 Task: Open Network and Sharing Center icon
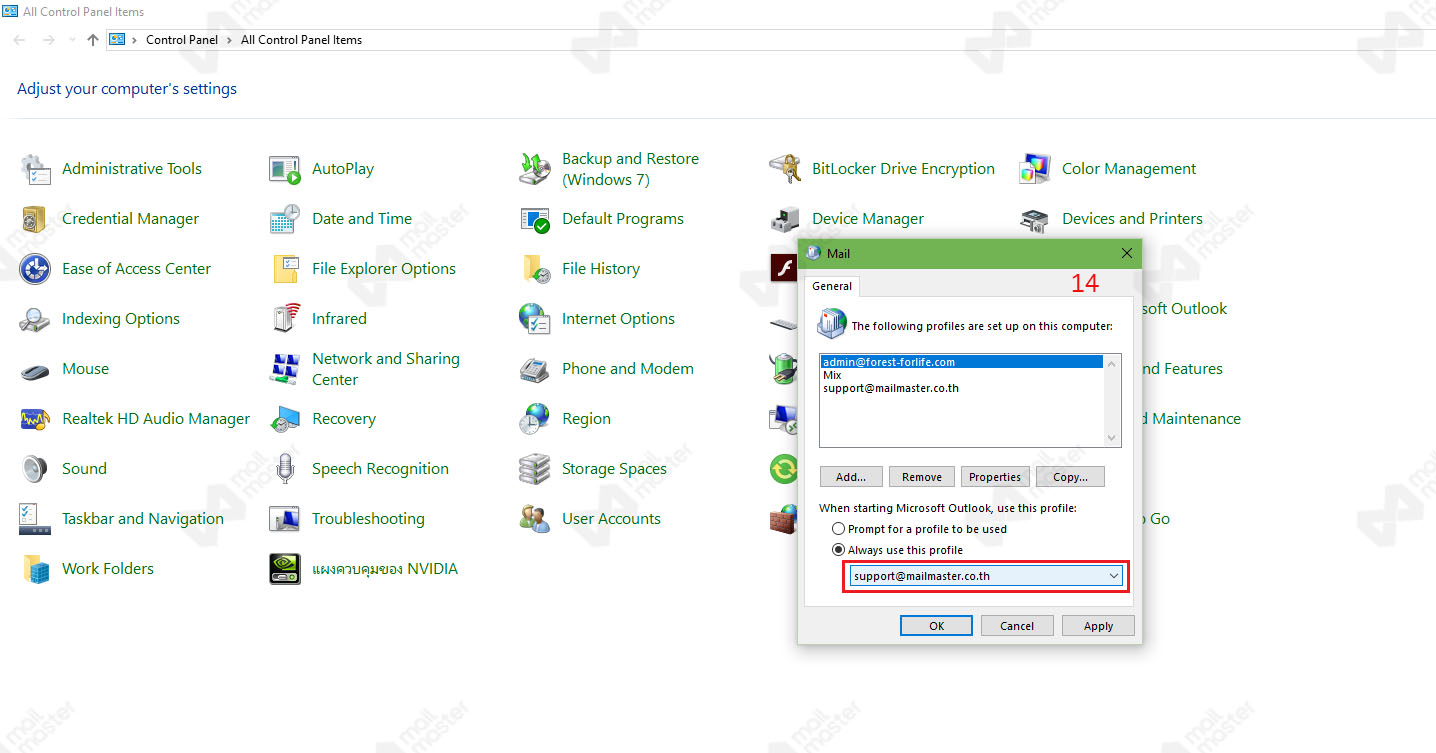tap(285, 369)
